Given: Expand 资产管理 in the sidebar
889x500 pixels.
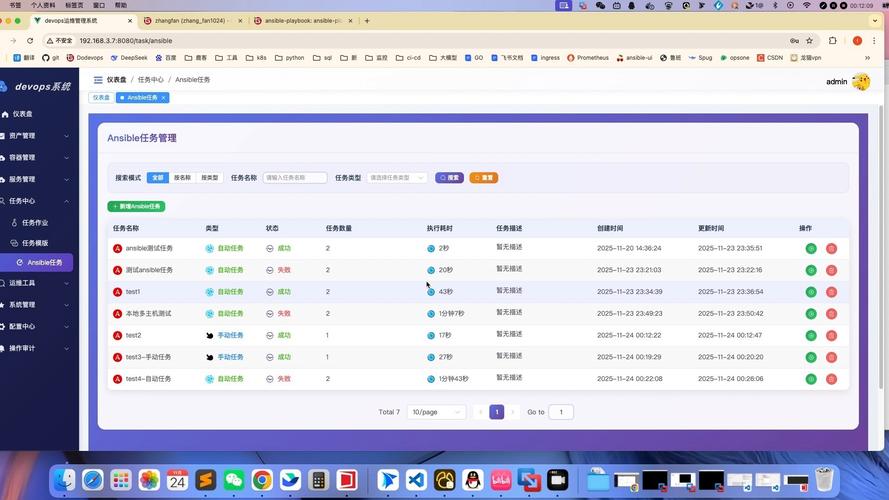Looking at the screenshot, I should 37,136.
